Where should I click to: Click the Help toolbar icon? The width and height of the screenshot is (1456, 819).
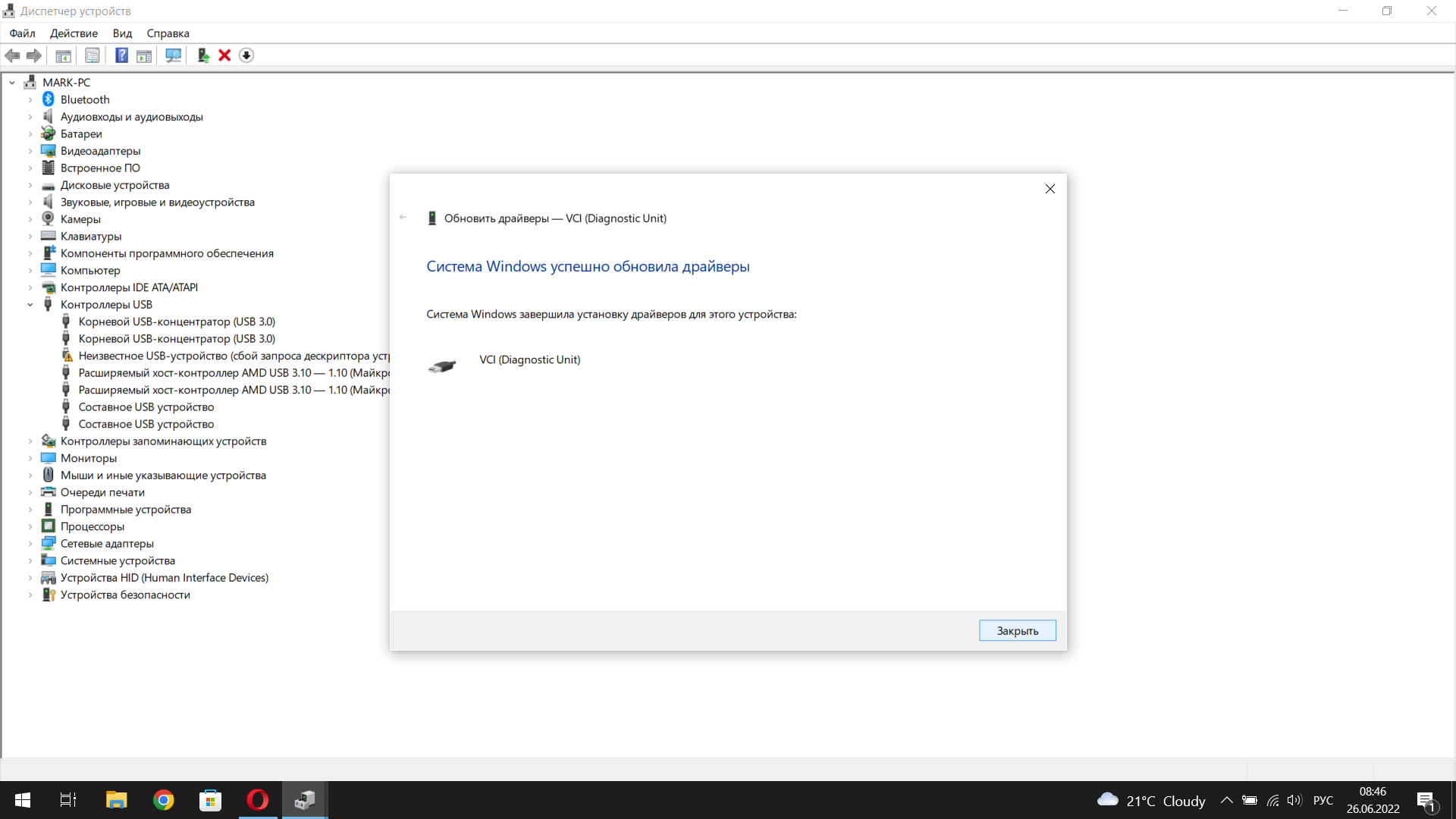point(121,55)
